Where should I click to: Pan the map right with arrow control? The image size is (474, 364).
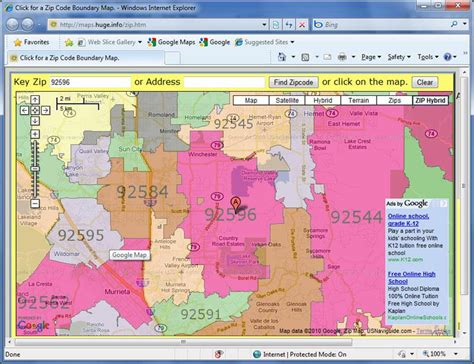(x=46, y=110)
